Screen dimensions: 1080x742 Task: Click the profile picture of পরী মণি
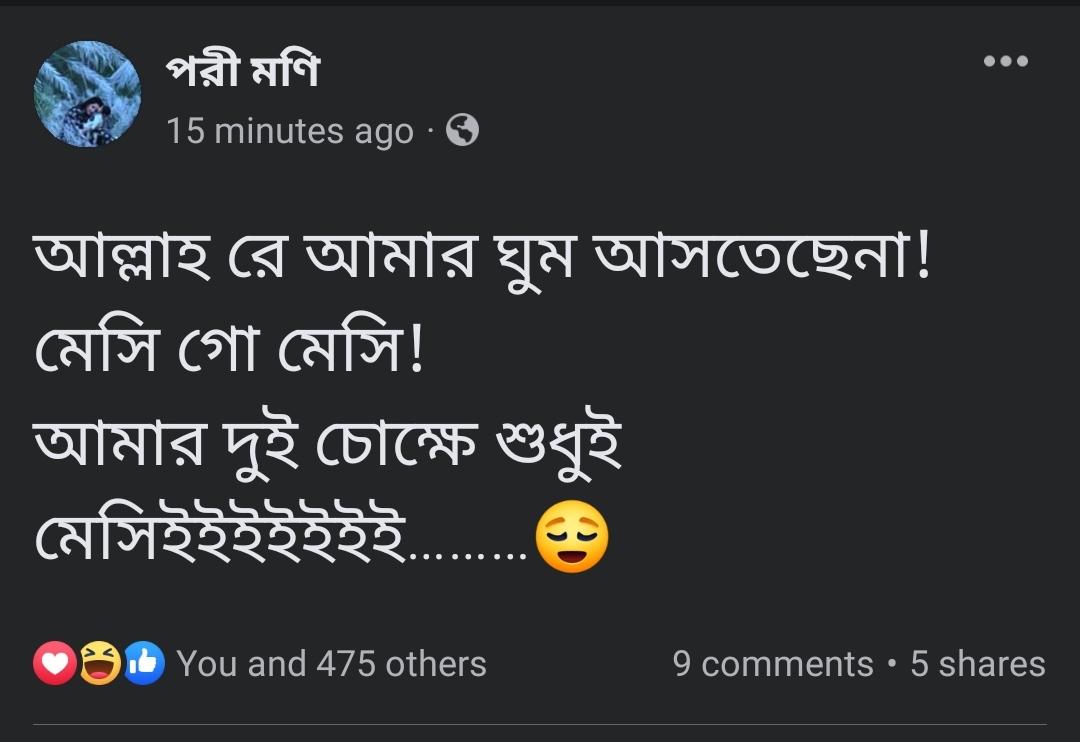(x=87, y=94)
